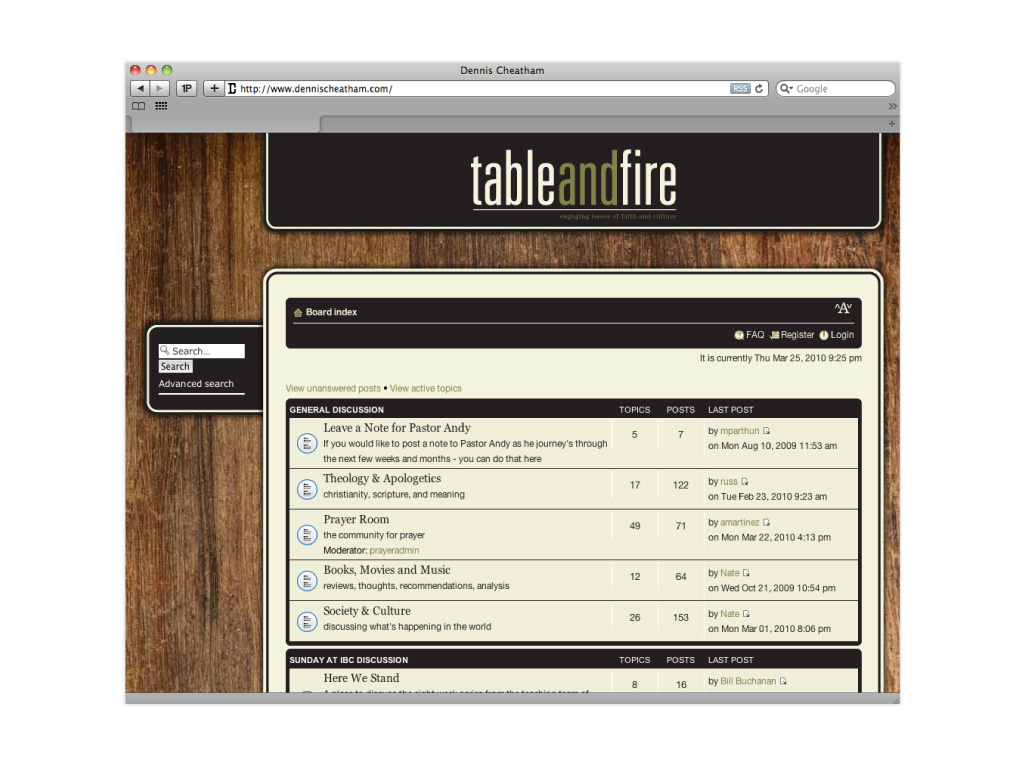
Task: Open moderator prayeradmin profile
Action: tap(394, 550)
